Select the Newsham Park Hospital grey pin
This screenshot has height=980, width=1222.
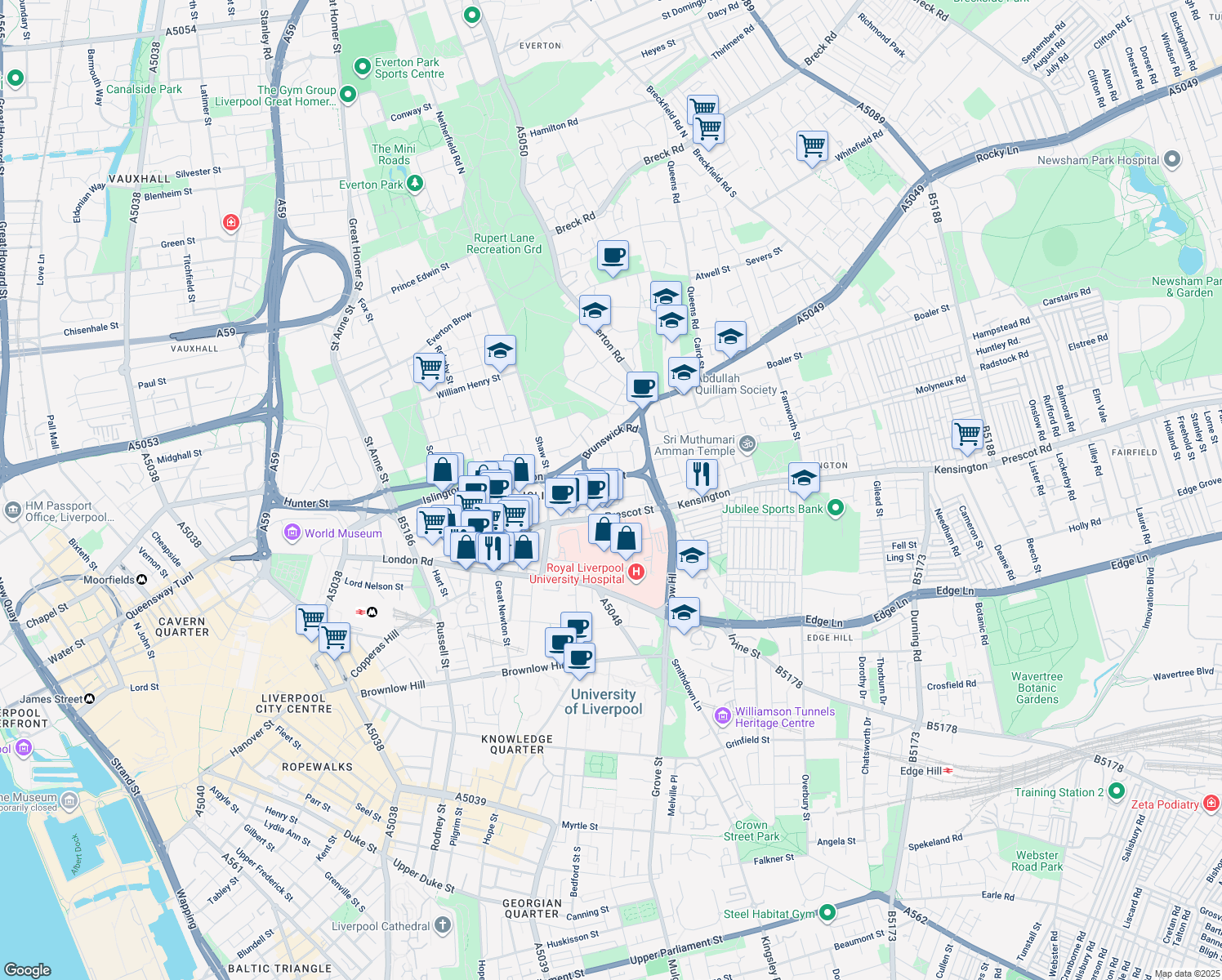click(x=1172, y=159)
